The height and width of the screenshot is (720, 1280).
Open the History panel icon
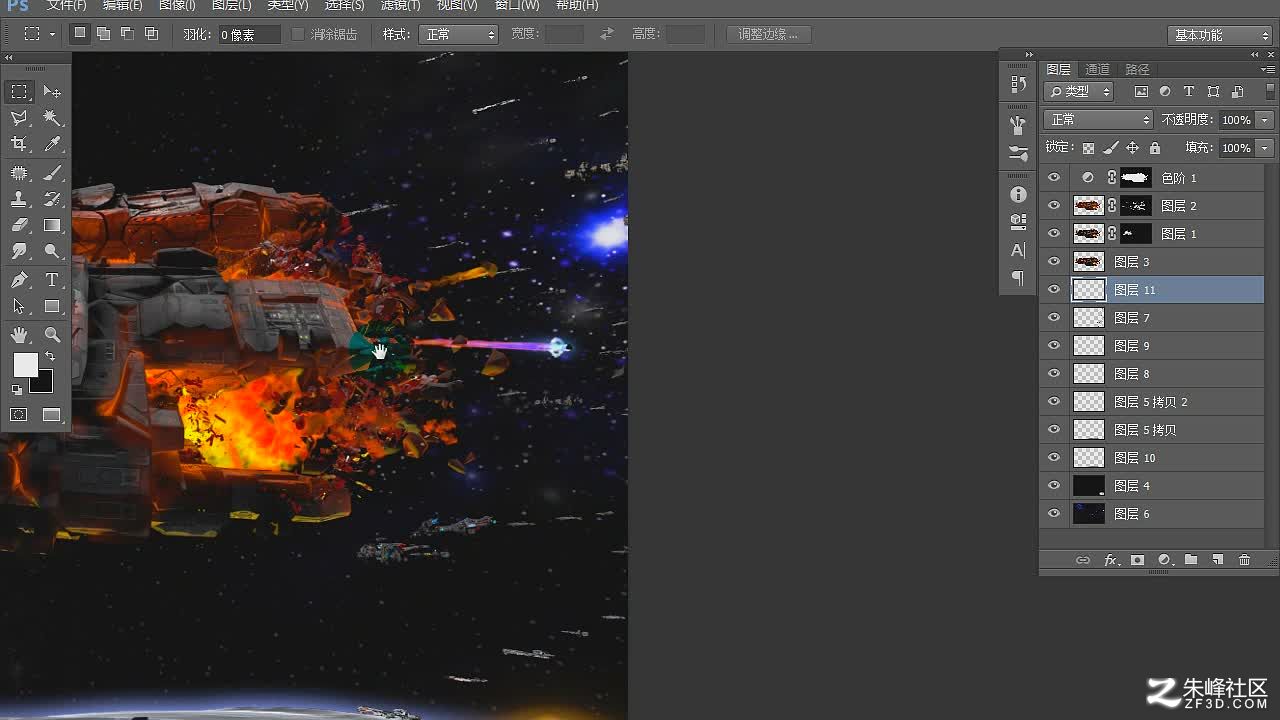pos(1018,84)
